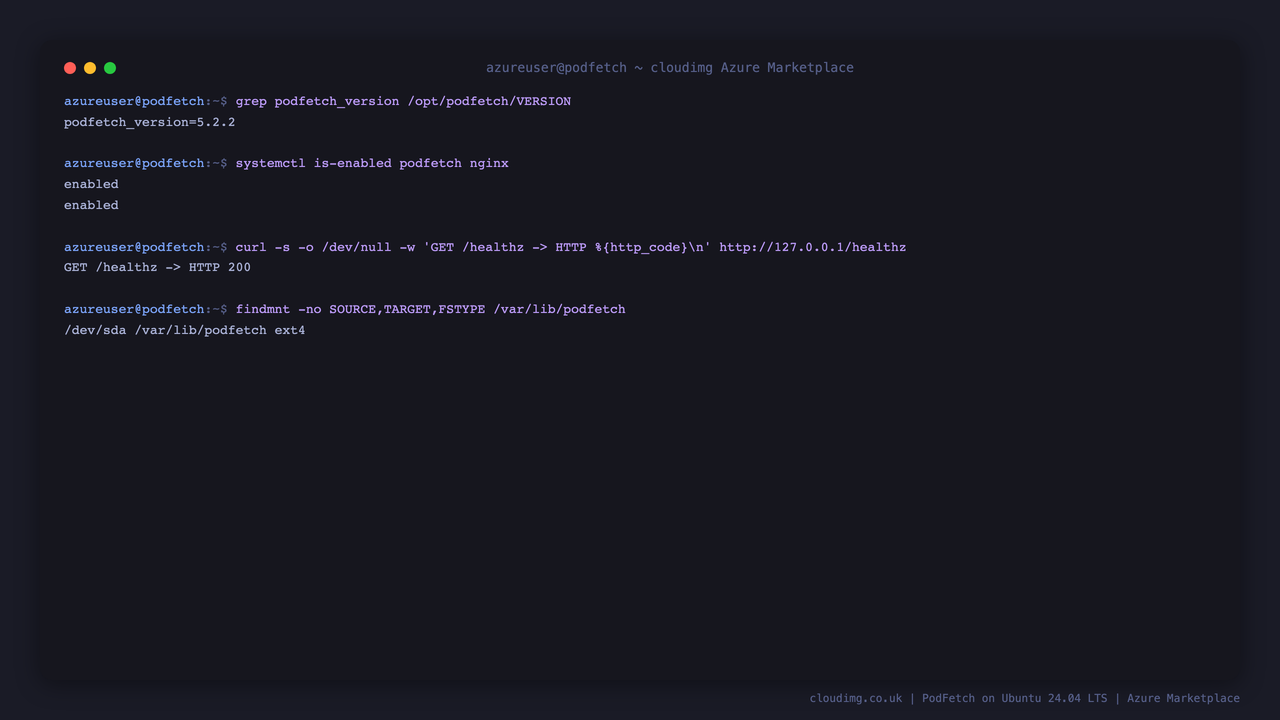
Task: Click the yellow minimize window dot
Action: 90,68
